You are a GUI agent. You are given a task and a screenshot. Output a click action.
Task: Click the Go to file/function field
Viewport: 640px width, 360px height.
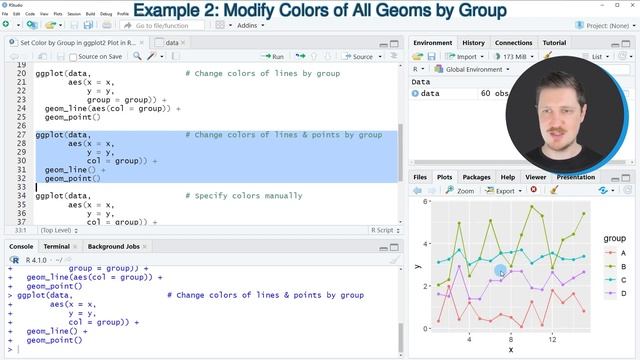162,25
